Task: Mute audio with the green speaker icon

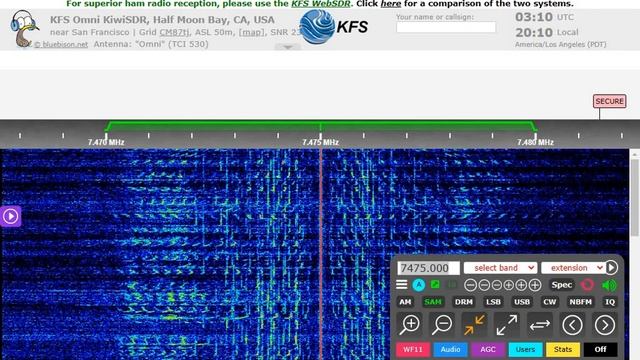Action: (609, 285)
